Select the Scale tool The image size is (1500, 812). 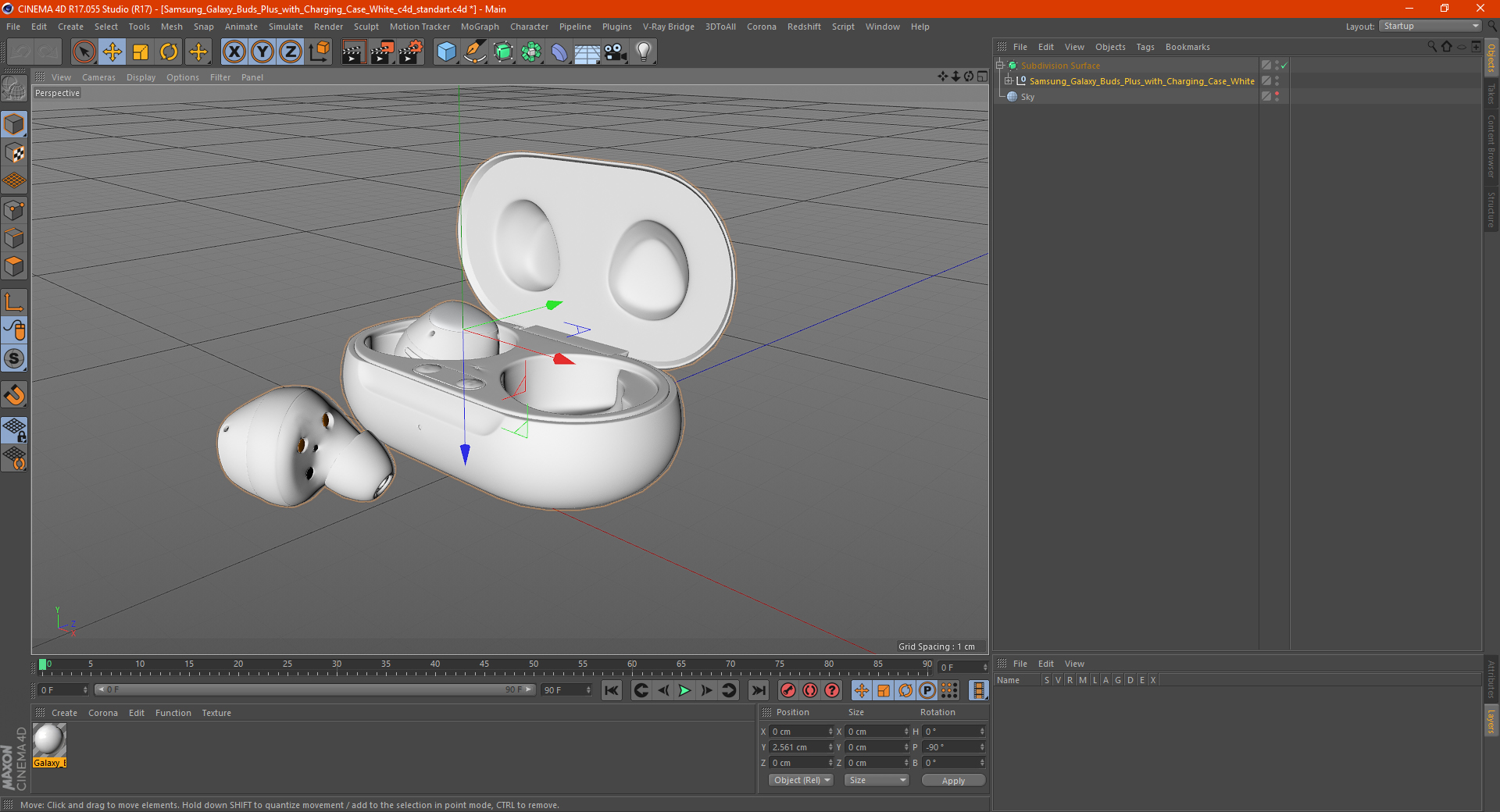[x=141, y=52]
